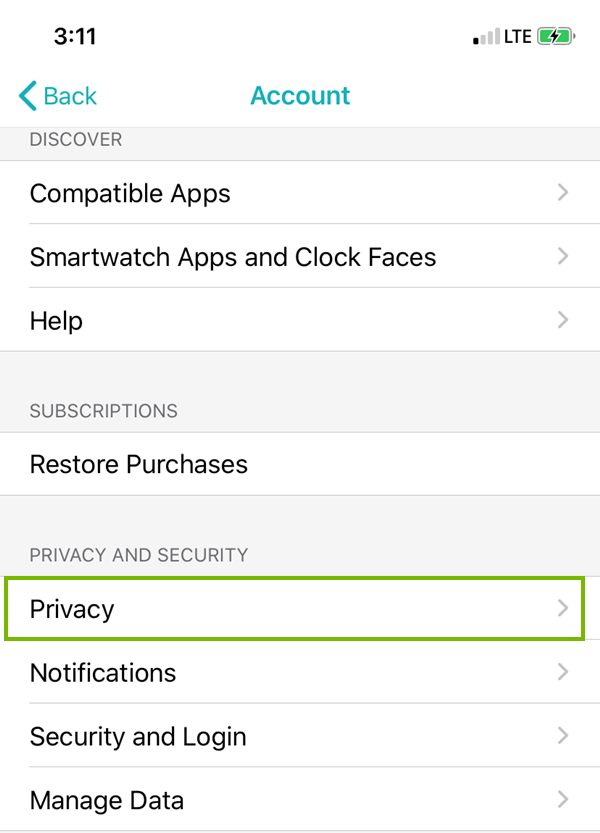The height and width of the screenshot is (833, 600).
Task: Open Smartwatch Apps and Clock Faces
Action: pyautogui.click(x=233, y=257)
